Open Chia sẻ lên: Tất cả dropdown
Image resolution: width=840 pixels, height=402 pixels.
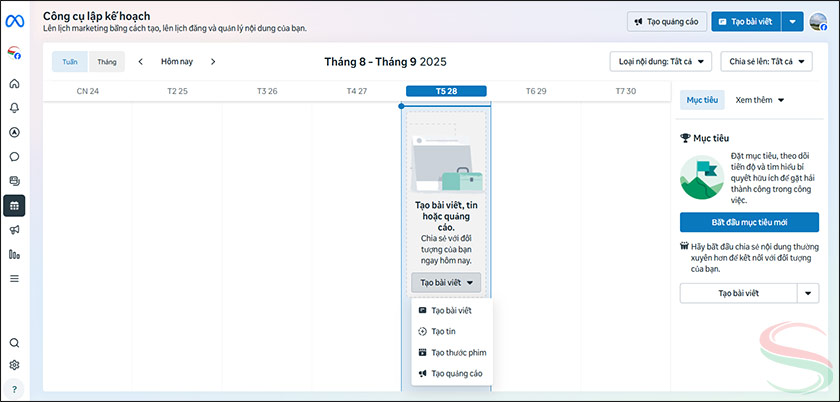[x=767, y=62]
